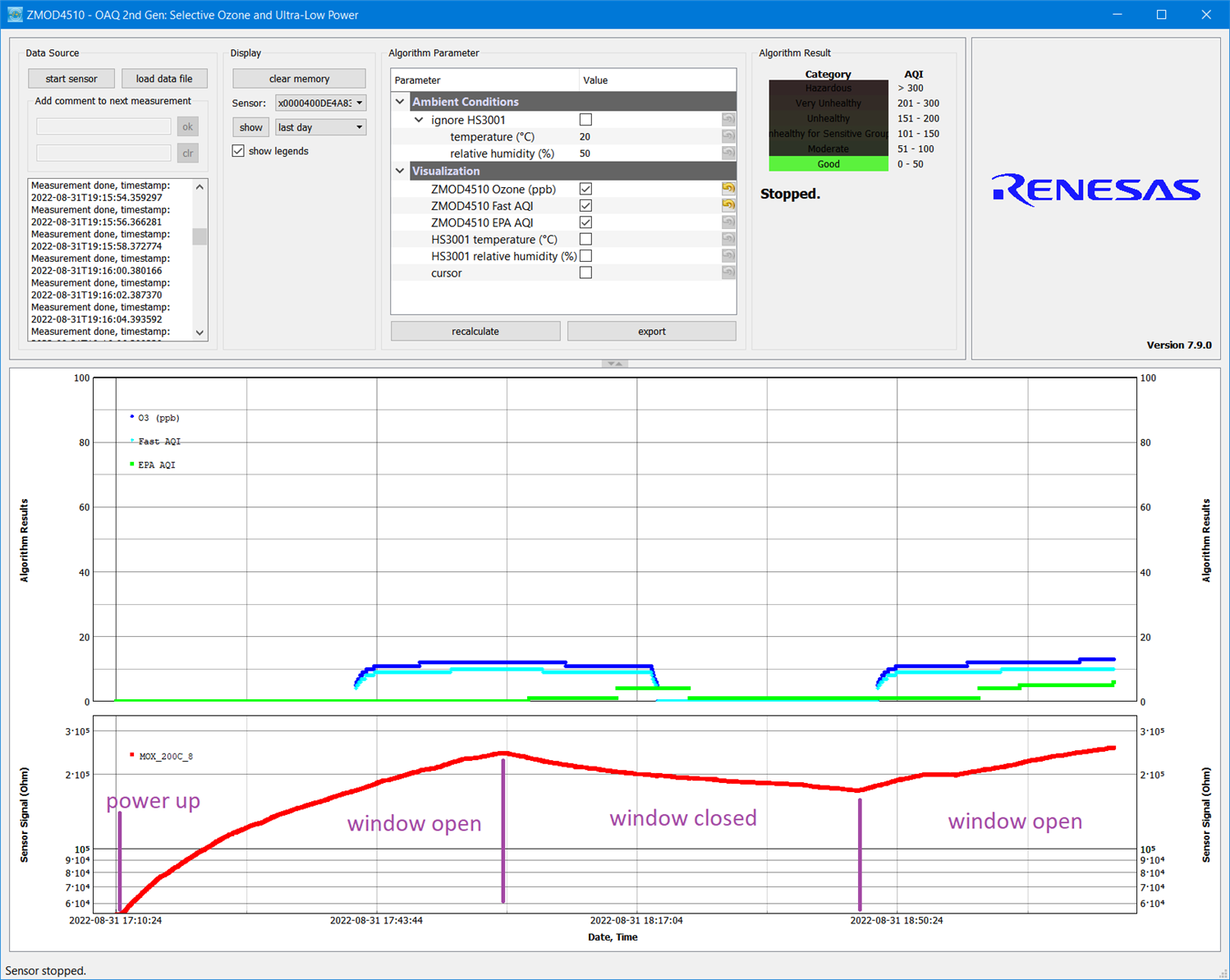Select the cursor row label
Screen dimensions: 1230x980
point(447,273)
